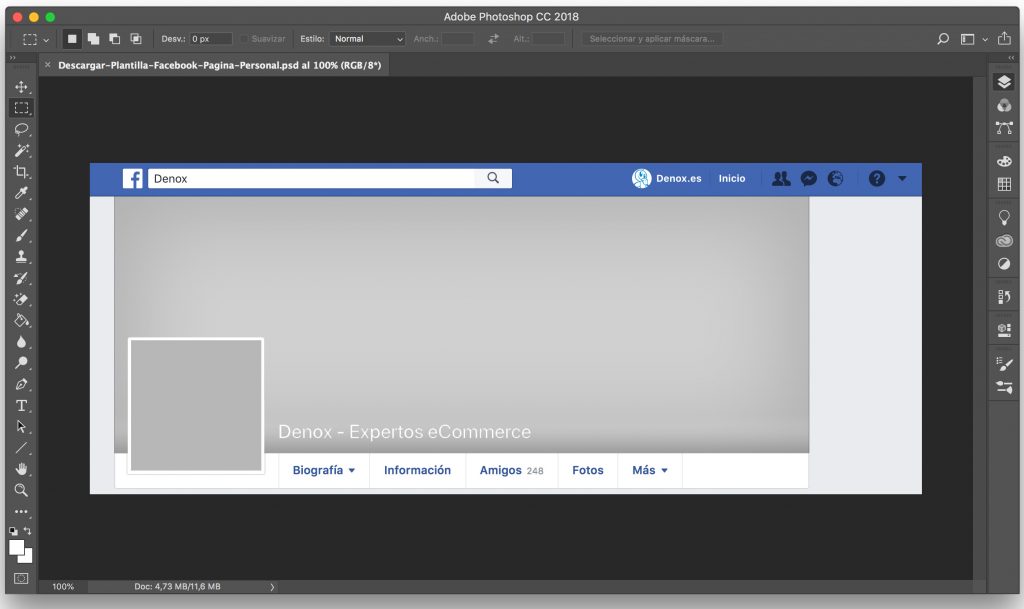Pick the Crop tool

coord(21,172)
